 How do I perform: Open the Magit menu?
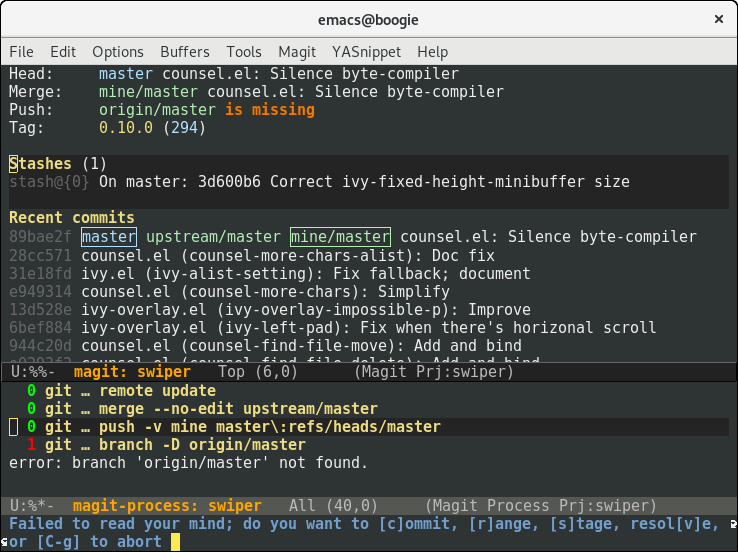[x=297, y=51]
